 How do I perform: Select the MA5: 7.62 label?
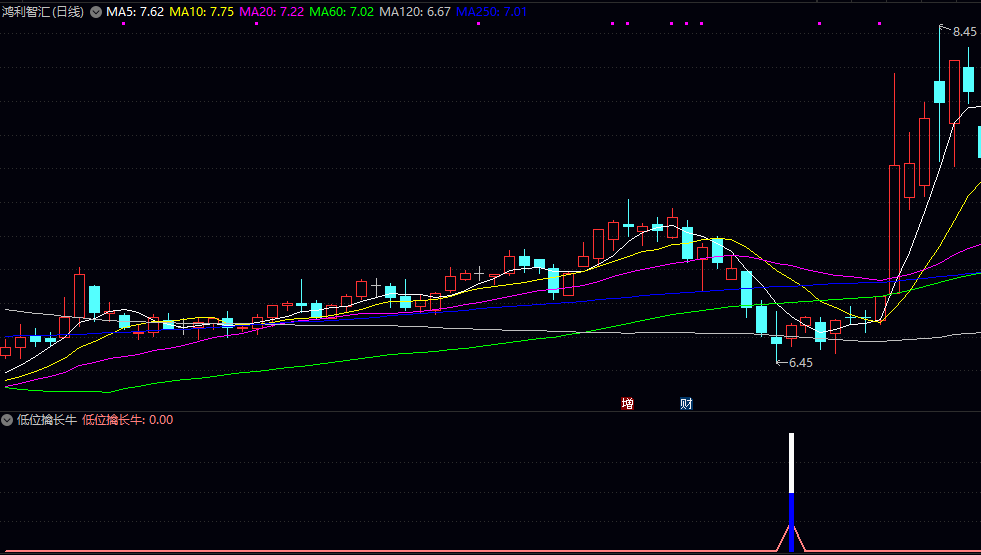[135, 12]
